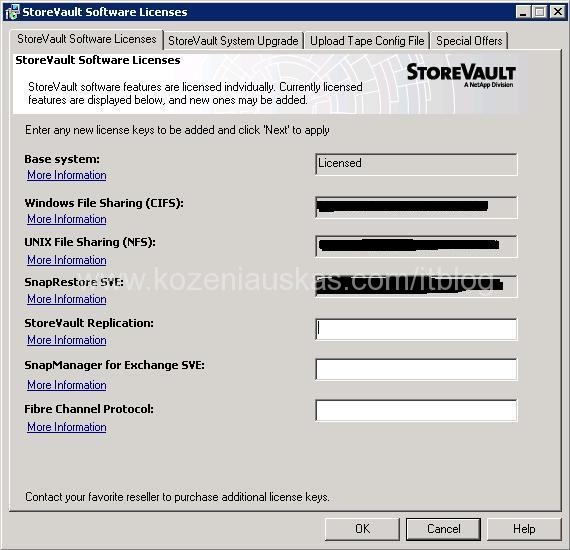Open More Information link under Base system

pyautogui.click(x=67, y=175)
